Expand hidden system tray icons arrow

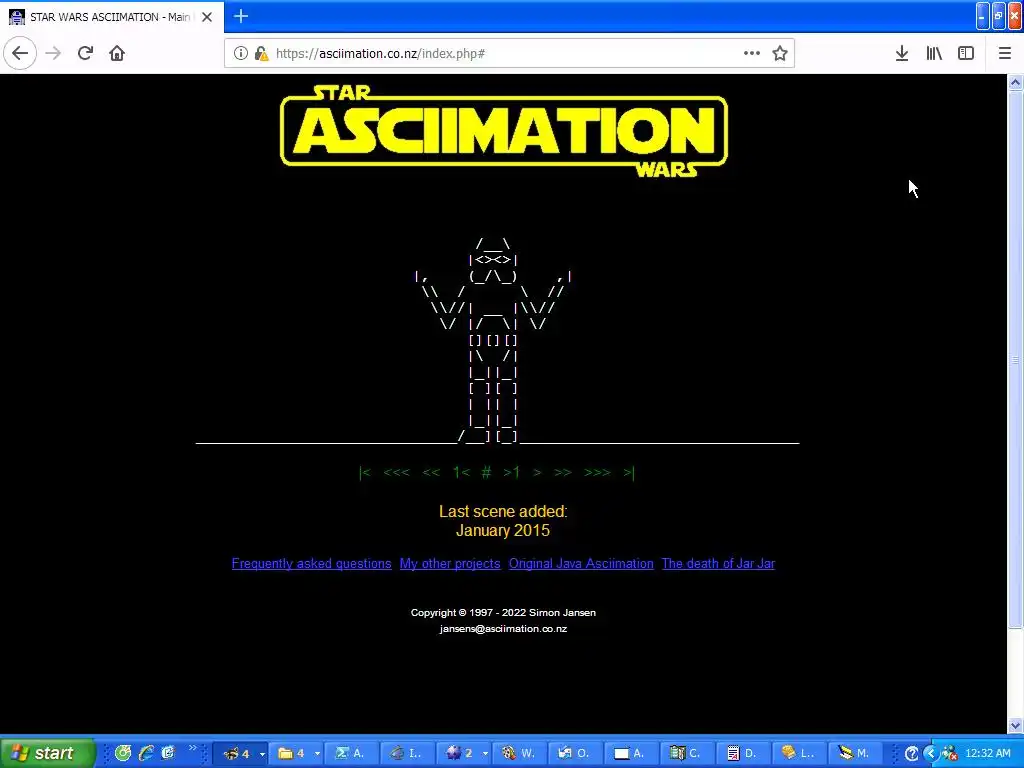[931, 754]
